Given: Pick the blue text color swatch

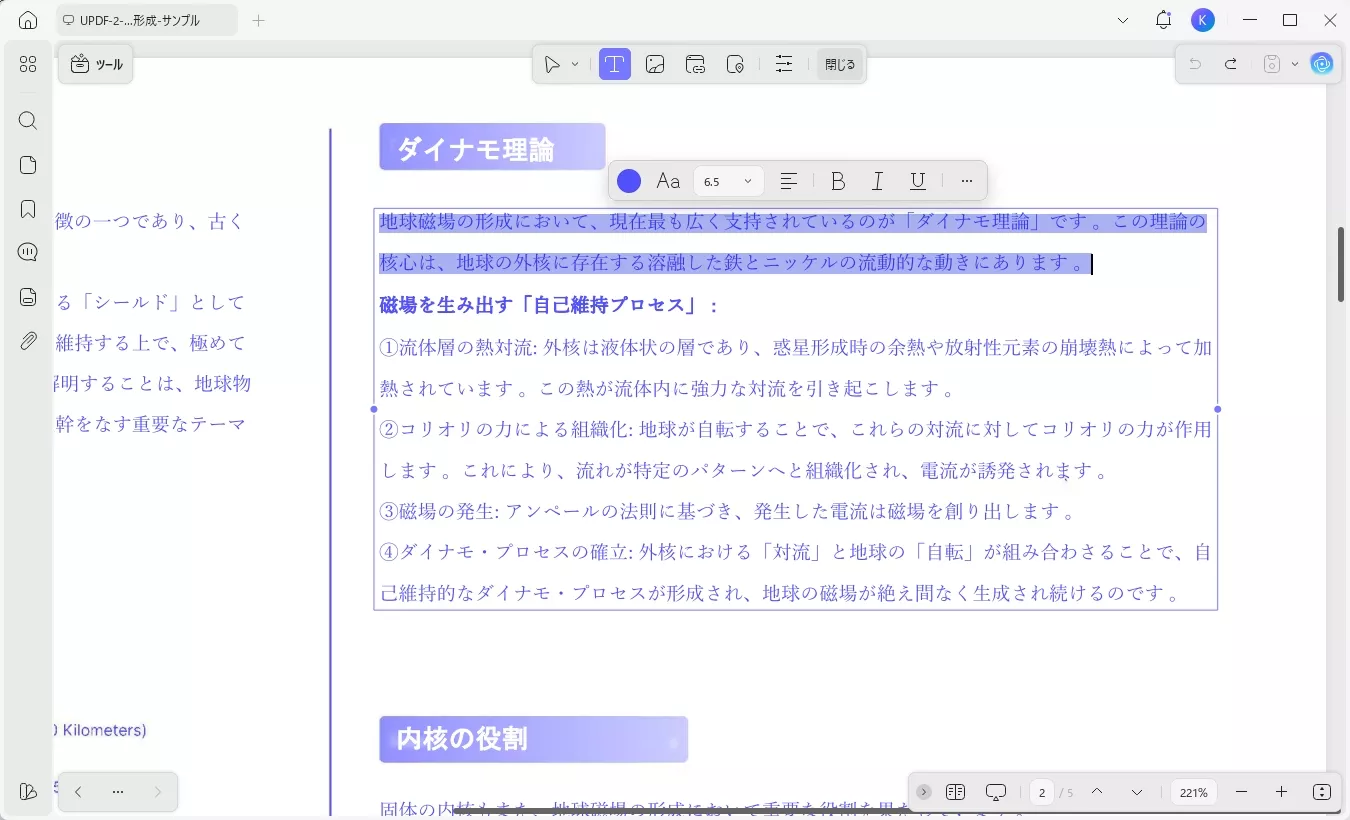Looking at the screenshot, I should (629, 181).
